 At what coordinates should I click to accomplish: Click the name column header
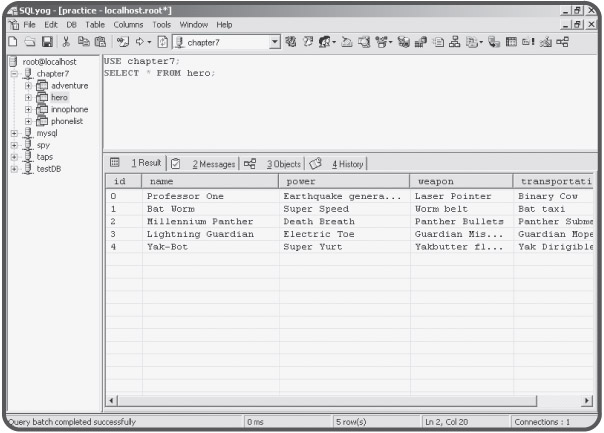pyautogui.click(x=208, y=182)
